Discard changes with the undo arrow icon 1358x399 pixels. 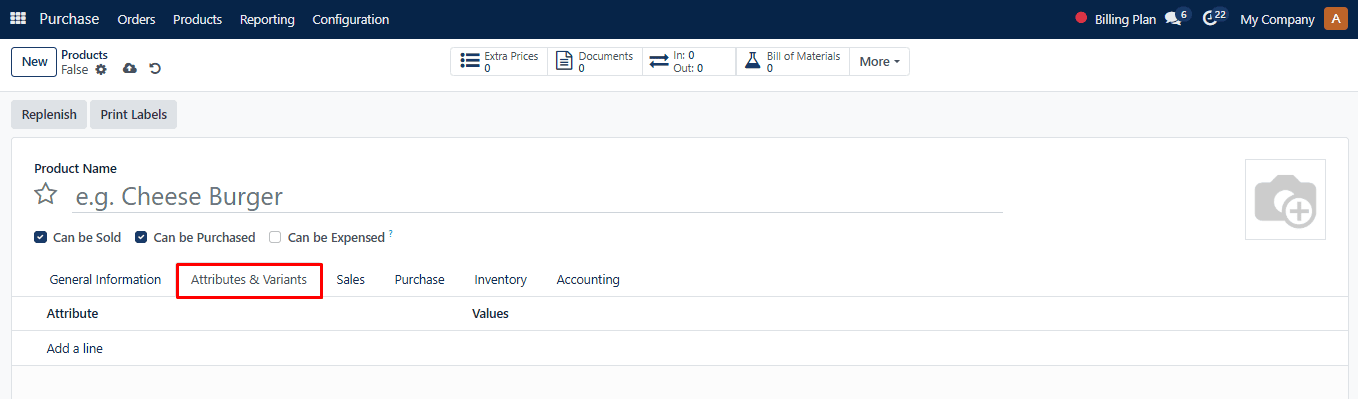point(155,69)
